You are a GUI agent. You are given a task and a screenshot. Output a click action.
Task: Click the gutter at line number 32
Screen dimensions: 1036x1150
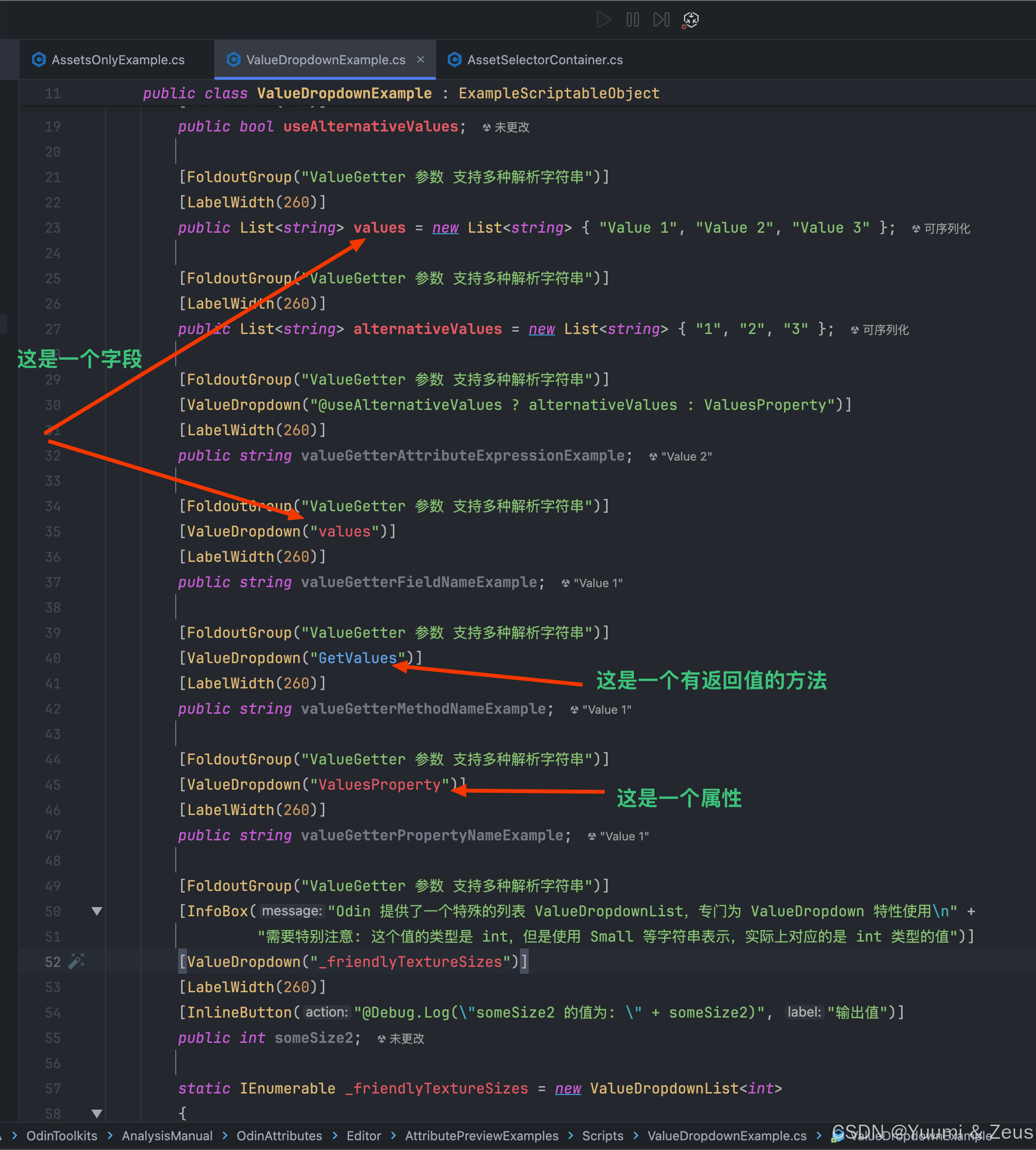click(53, 455)
